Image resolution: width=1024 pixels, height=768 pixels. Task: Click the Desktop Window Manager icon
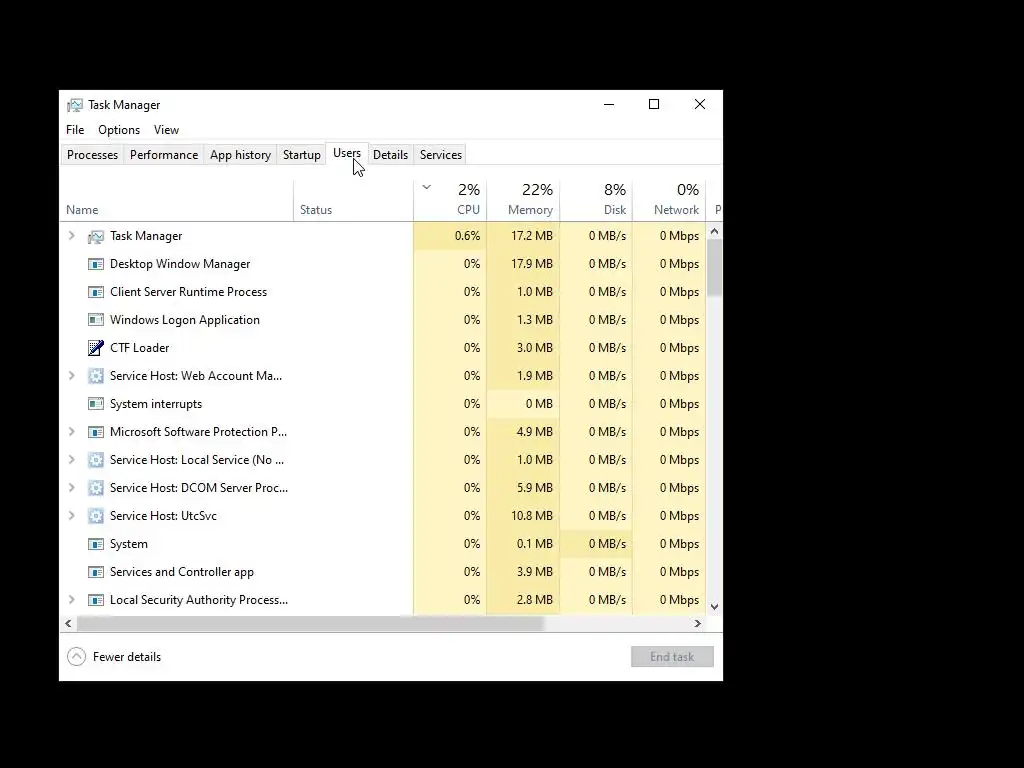(x=96, y=264)
